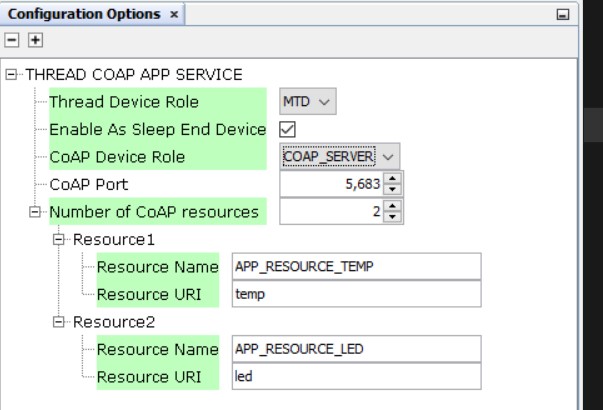This screenshot has height=410, width=603.
Task: Open Thread Device Role MTD dropdown
Action: click(x=308, y=102)
